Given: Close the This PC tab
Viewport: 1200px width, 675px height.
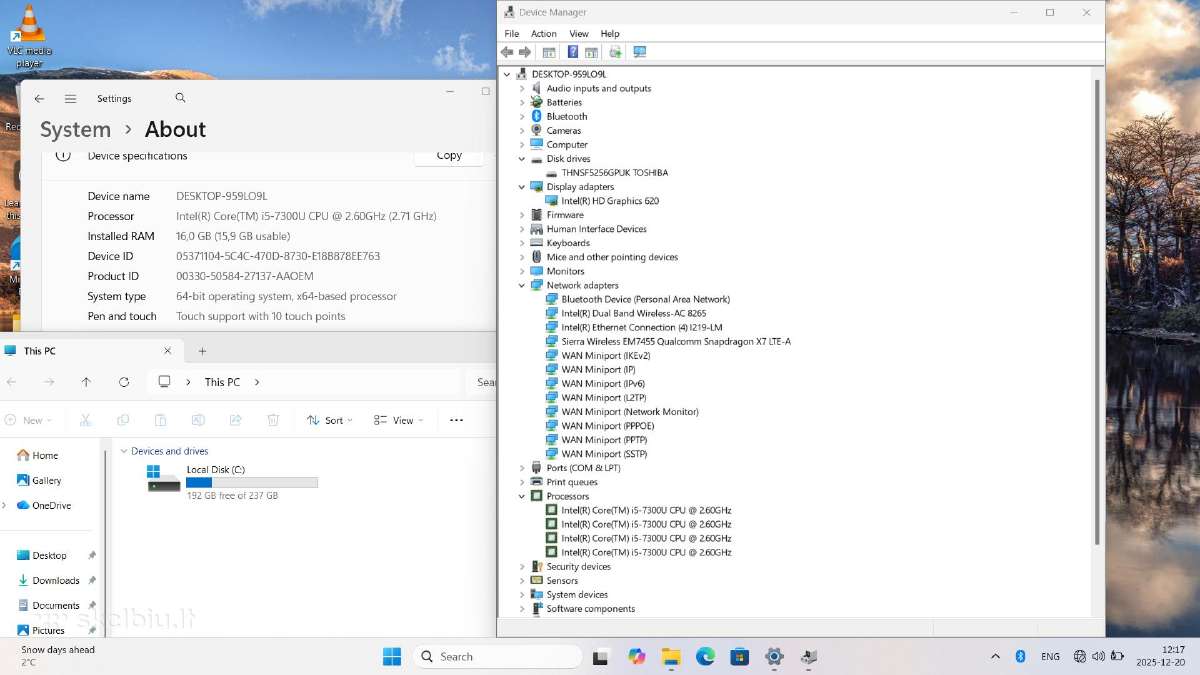Looking at the screenshot, I should [x=167, y=351].
